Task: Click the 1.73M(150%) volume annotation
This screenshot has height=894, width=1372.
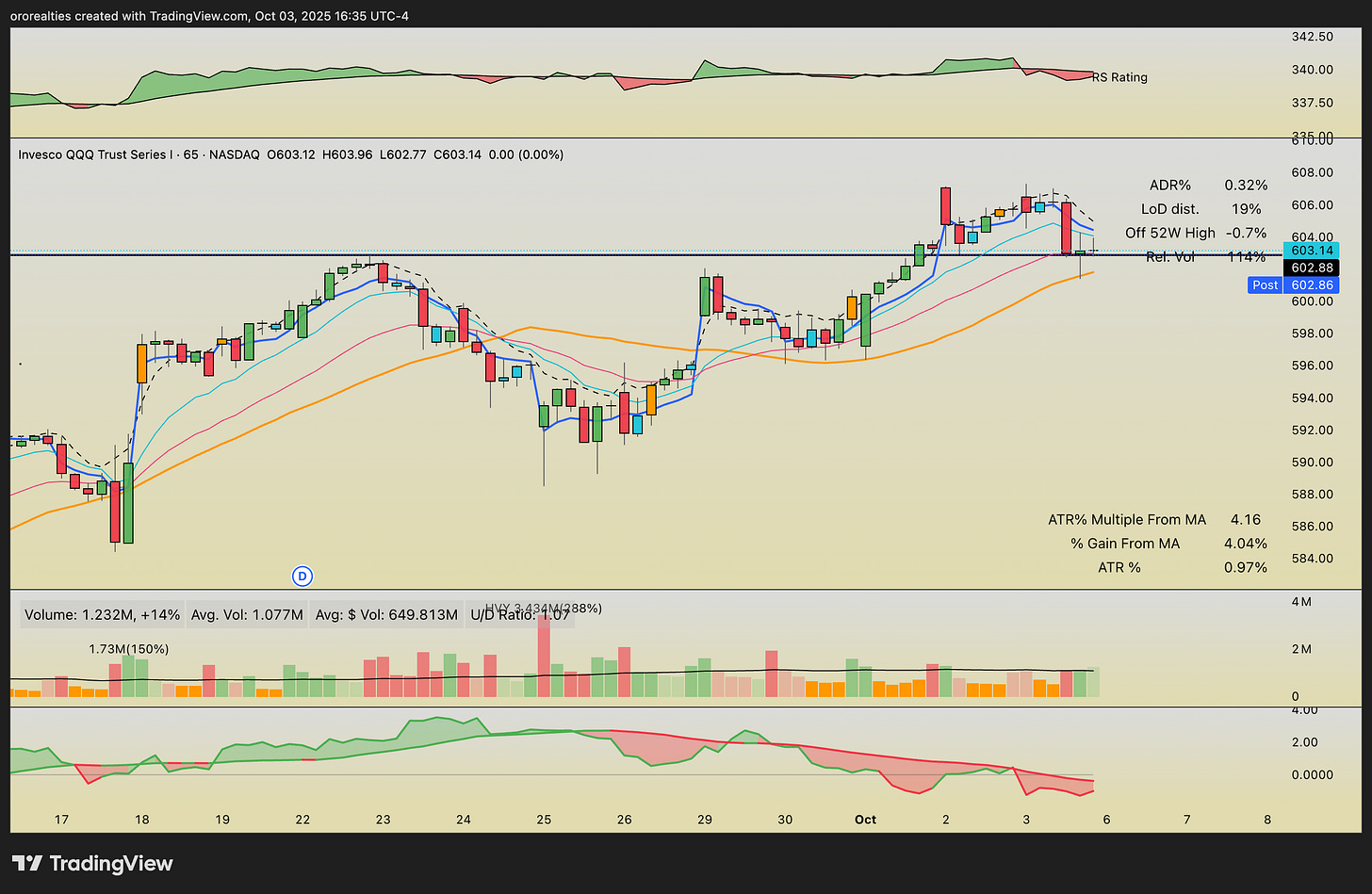Action: [129, 649]
